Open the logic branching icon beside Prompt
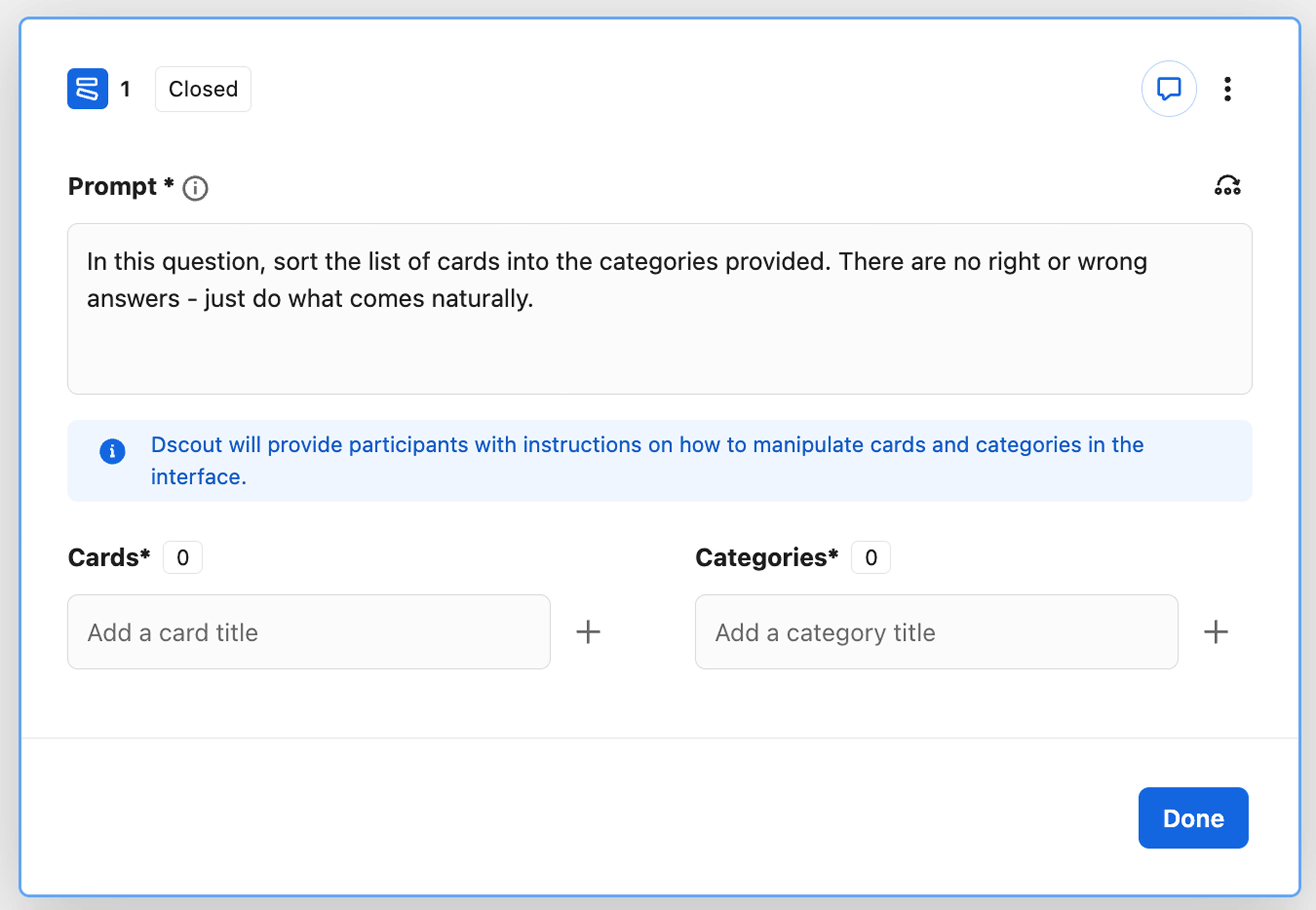This screenshot has width=1316, height=910. tap(1227, 186)
